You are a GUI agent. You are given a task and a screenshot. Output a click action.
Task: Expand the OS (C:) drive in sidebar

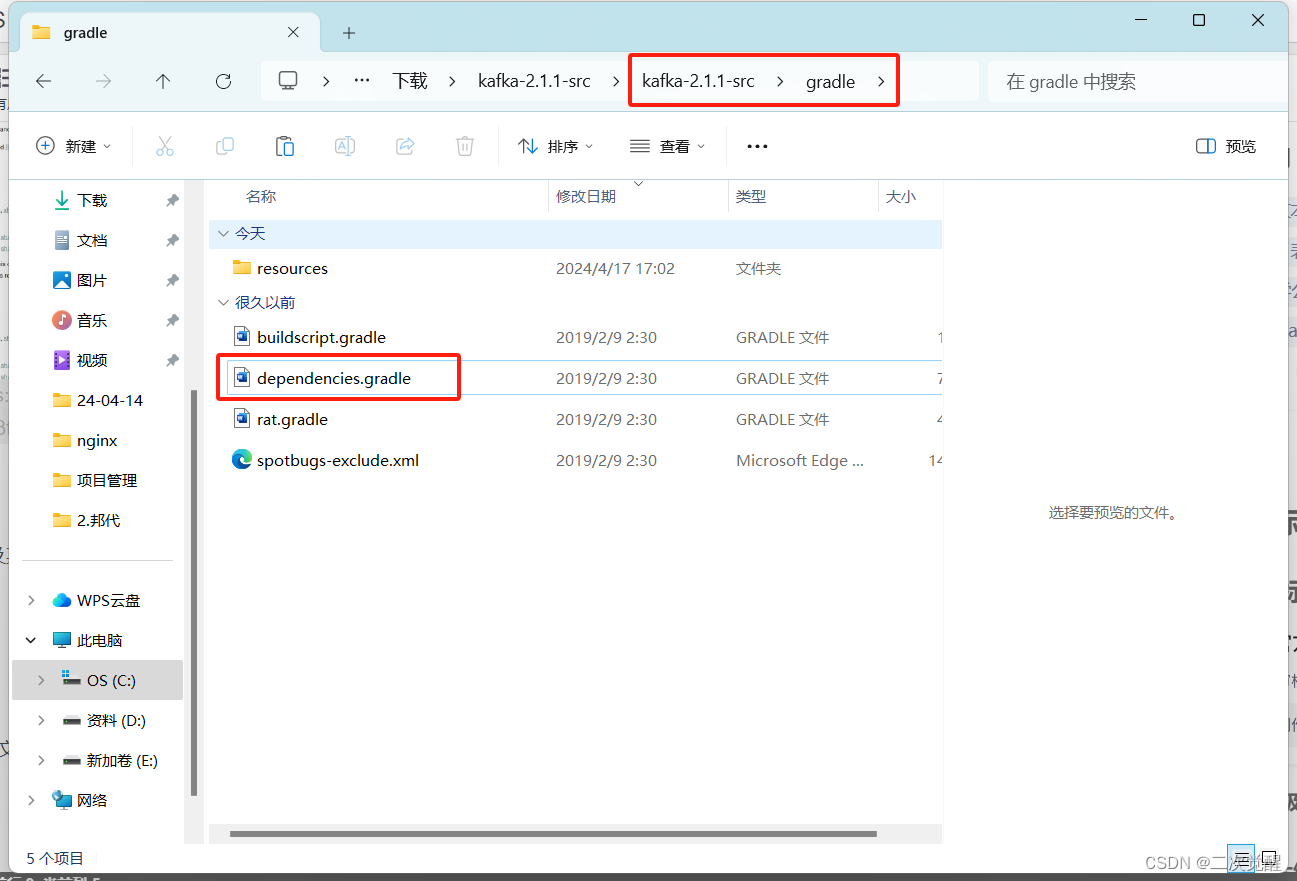[40, 680]
